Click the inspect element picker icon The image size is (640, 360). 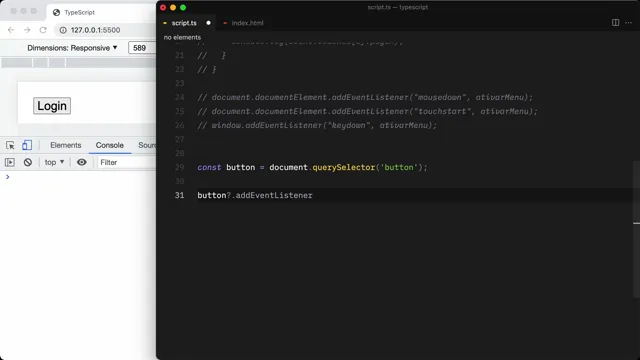10,145
